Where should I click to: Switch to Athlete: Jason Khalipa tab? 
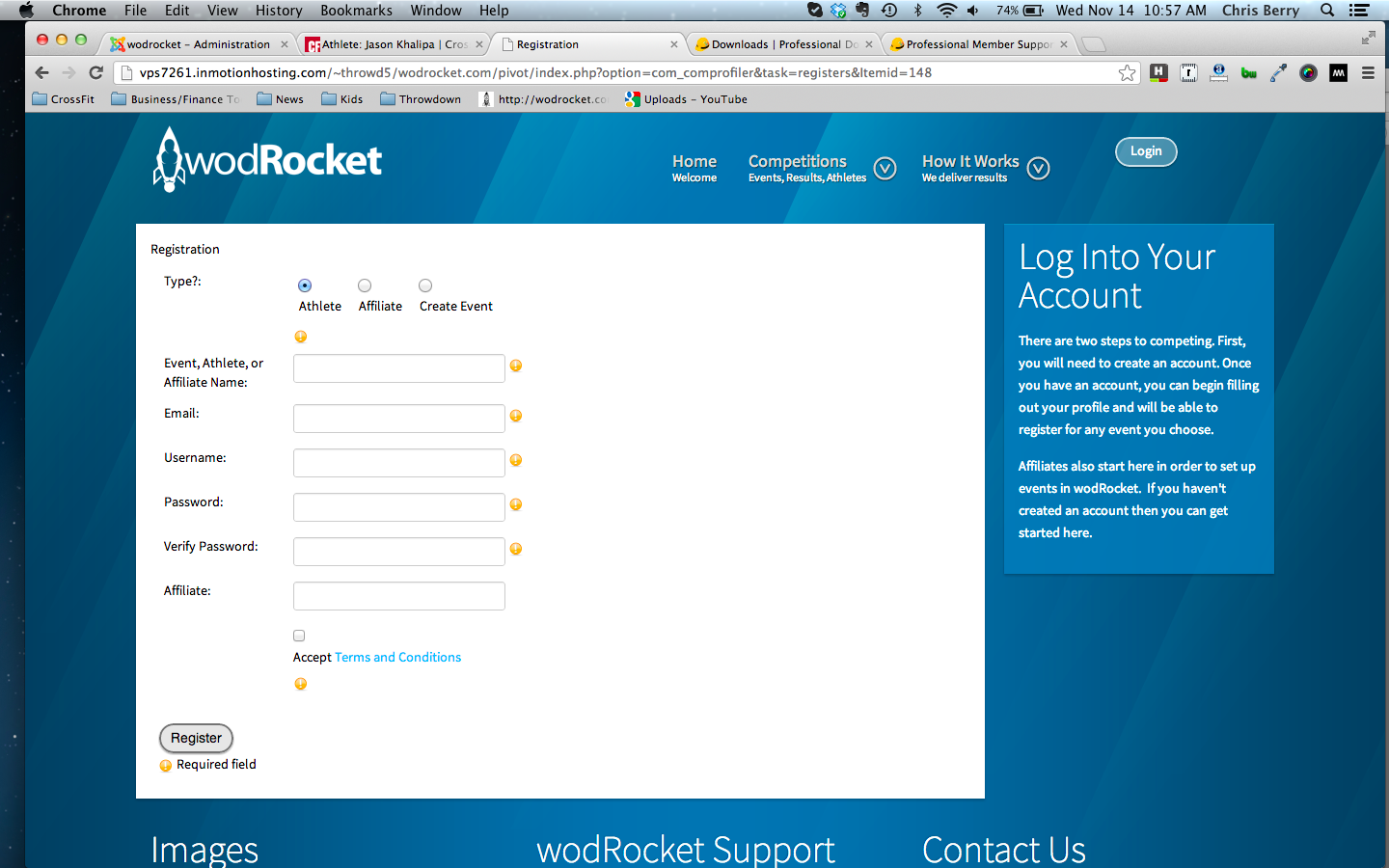(x=393, y=44)
